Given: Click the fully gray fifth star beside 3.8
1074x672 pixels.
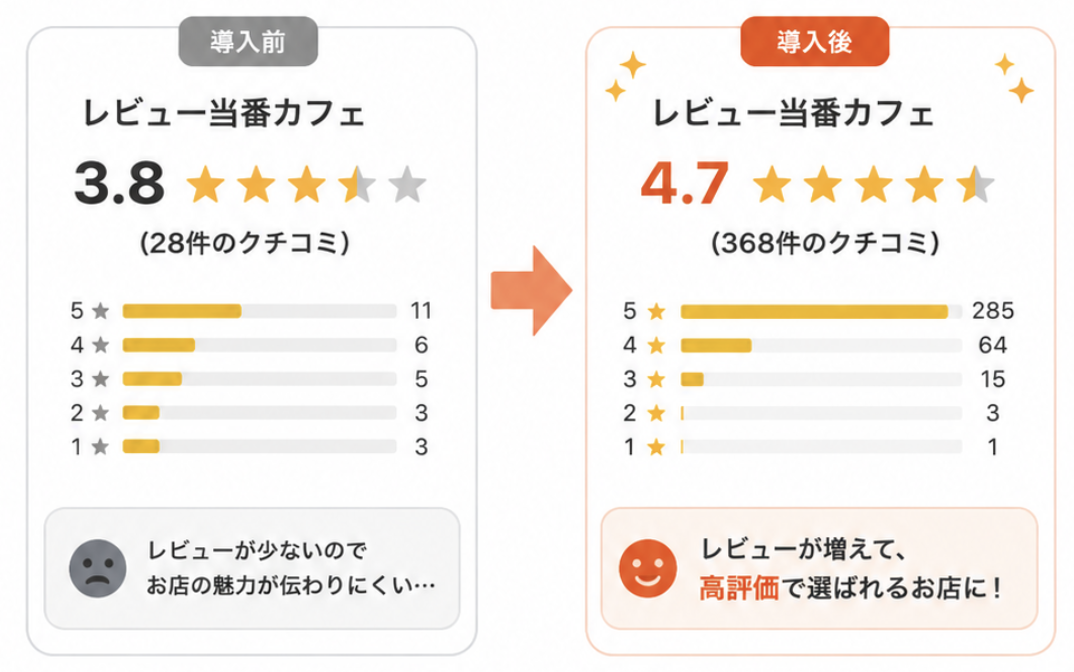Looking at the screenshot, I should tap(408, 184).
